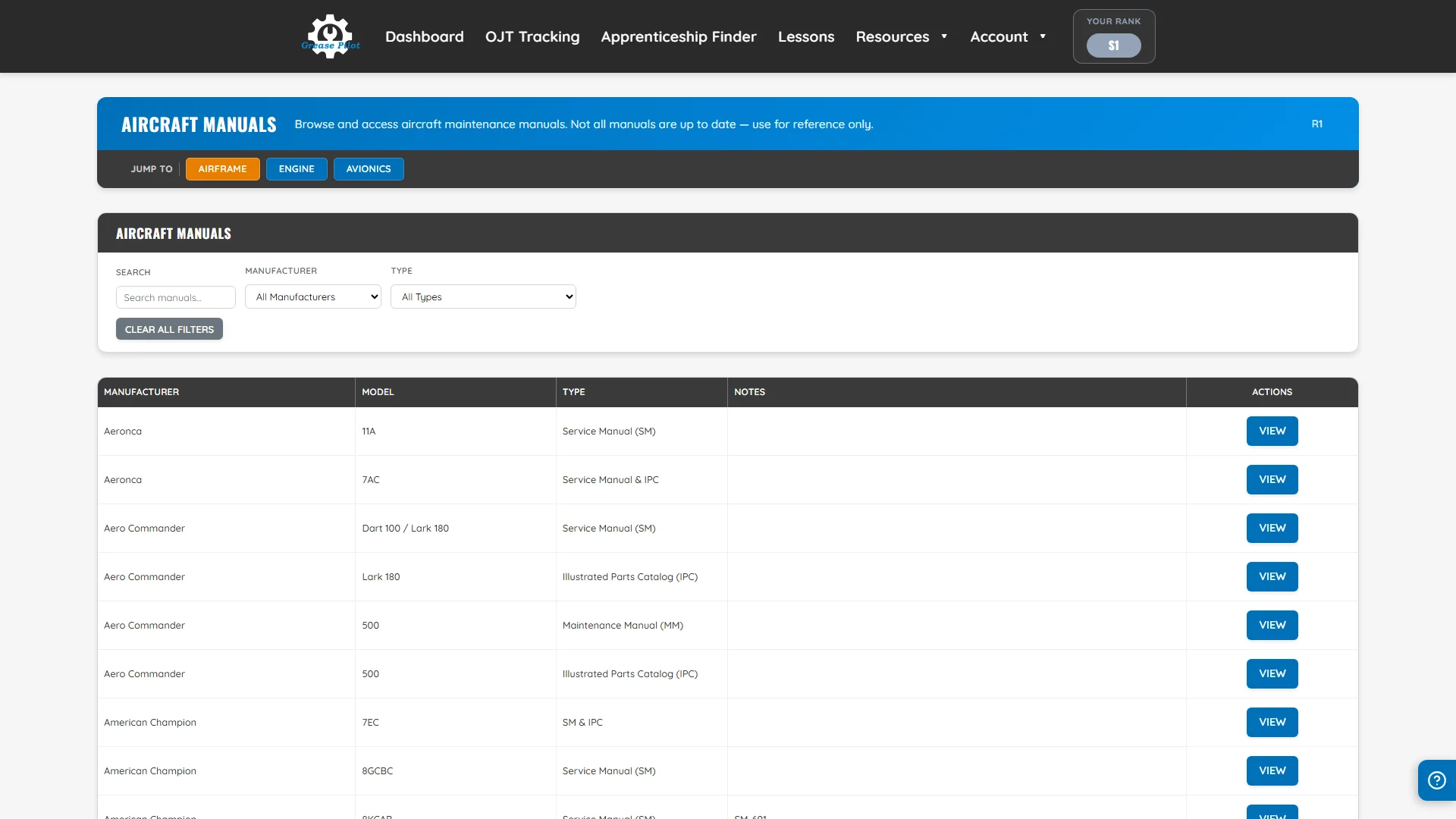This screenshot has width=1456, height=819.
Task: Open Apprenticeship Finder
Action: click(x=679, y=36)
